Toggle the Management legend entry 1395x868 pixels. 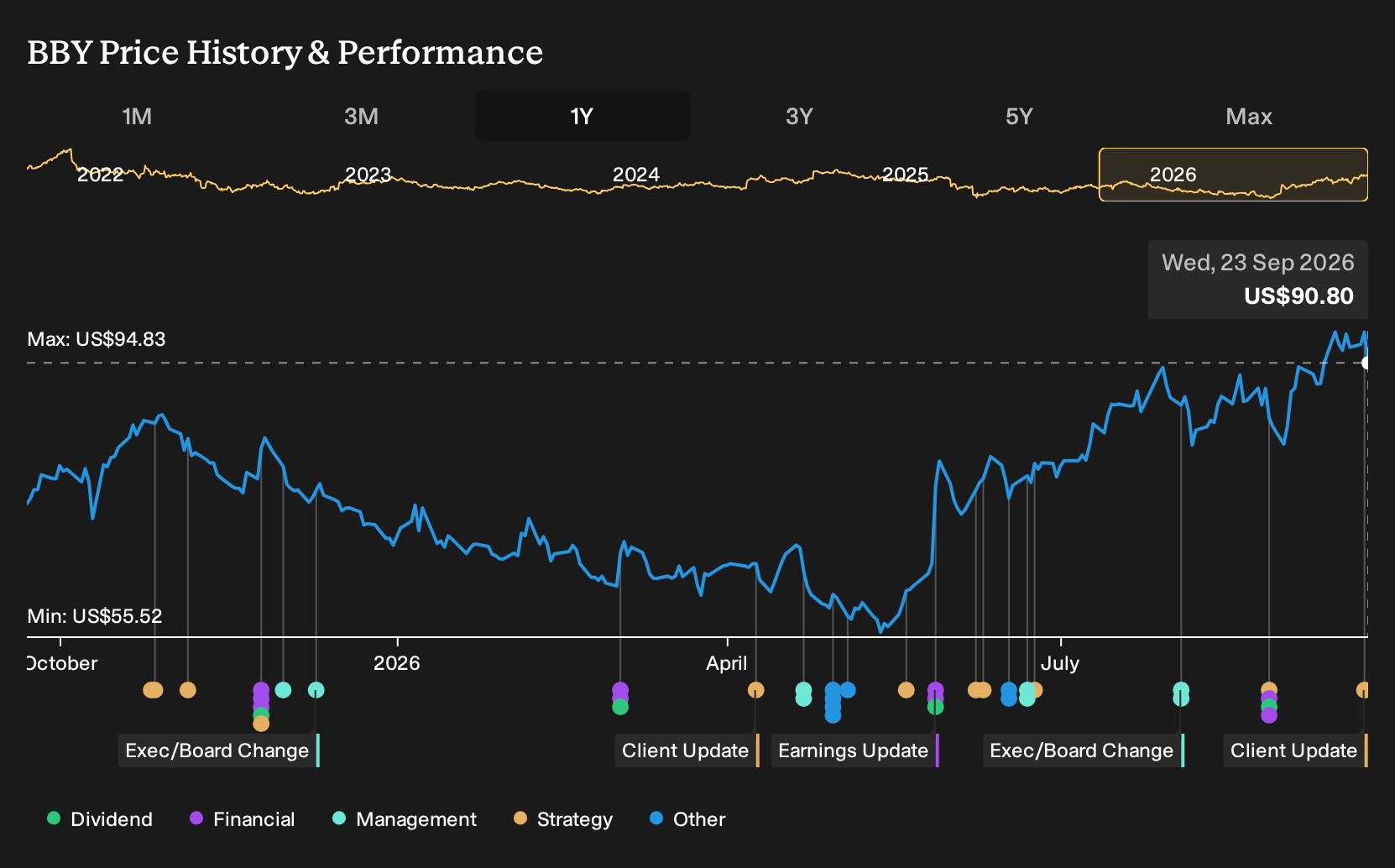[x=405, y=819]
